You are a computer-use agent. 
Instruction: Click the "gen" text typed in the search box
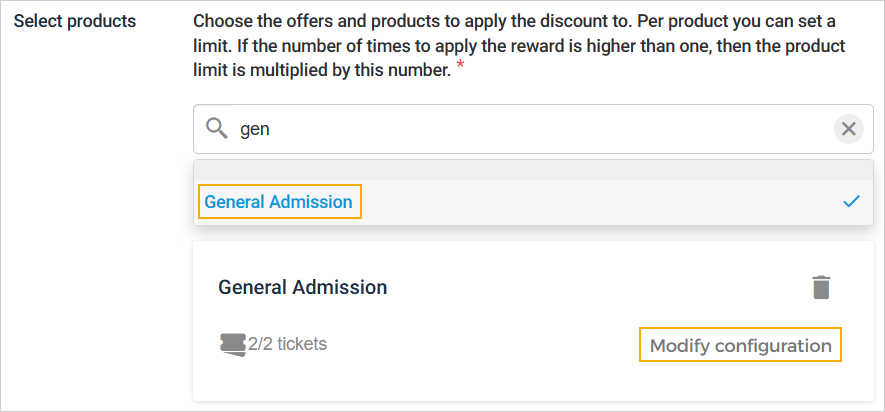click(x=255, y=129)
